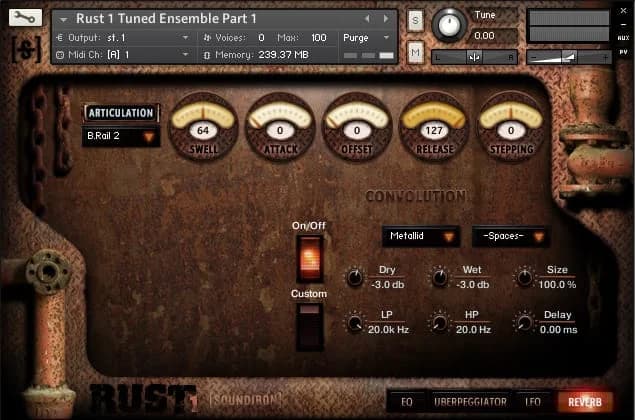Click the Wet value -3.0 db
This screenshot has width=635, height=420.
[473, 285]
